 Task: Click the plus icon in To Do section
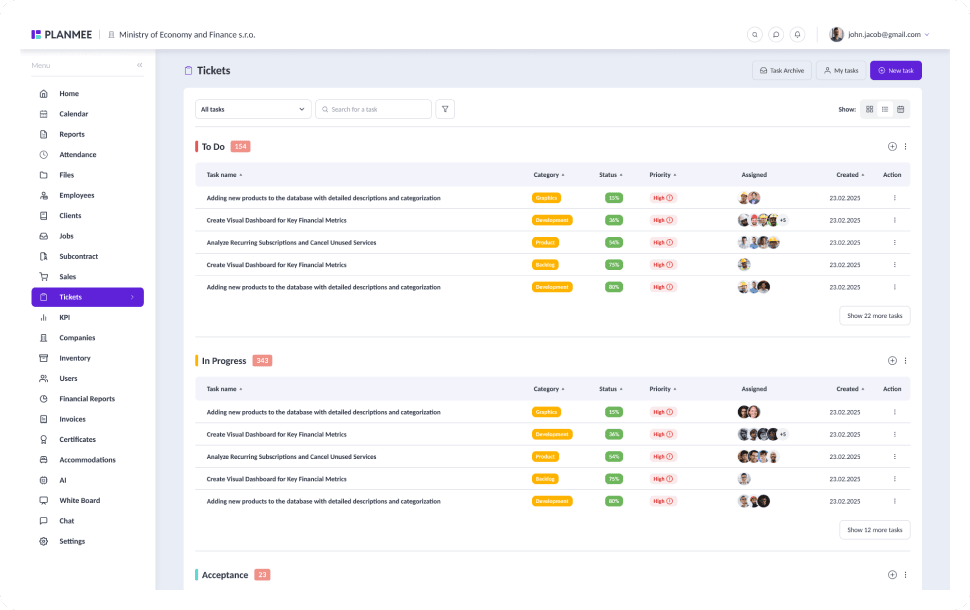892,147
